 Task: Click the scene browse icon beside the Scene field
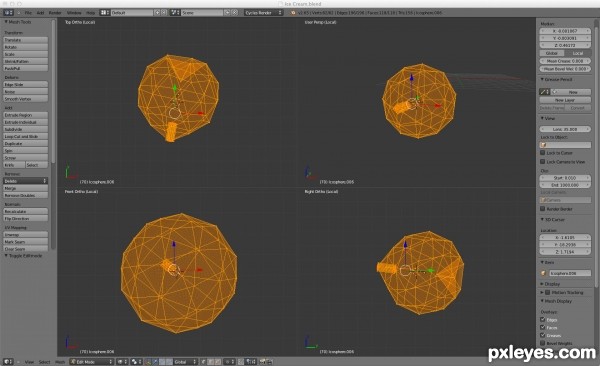pos(175,13)
